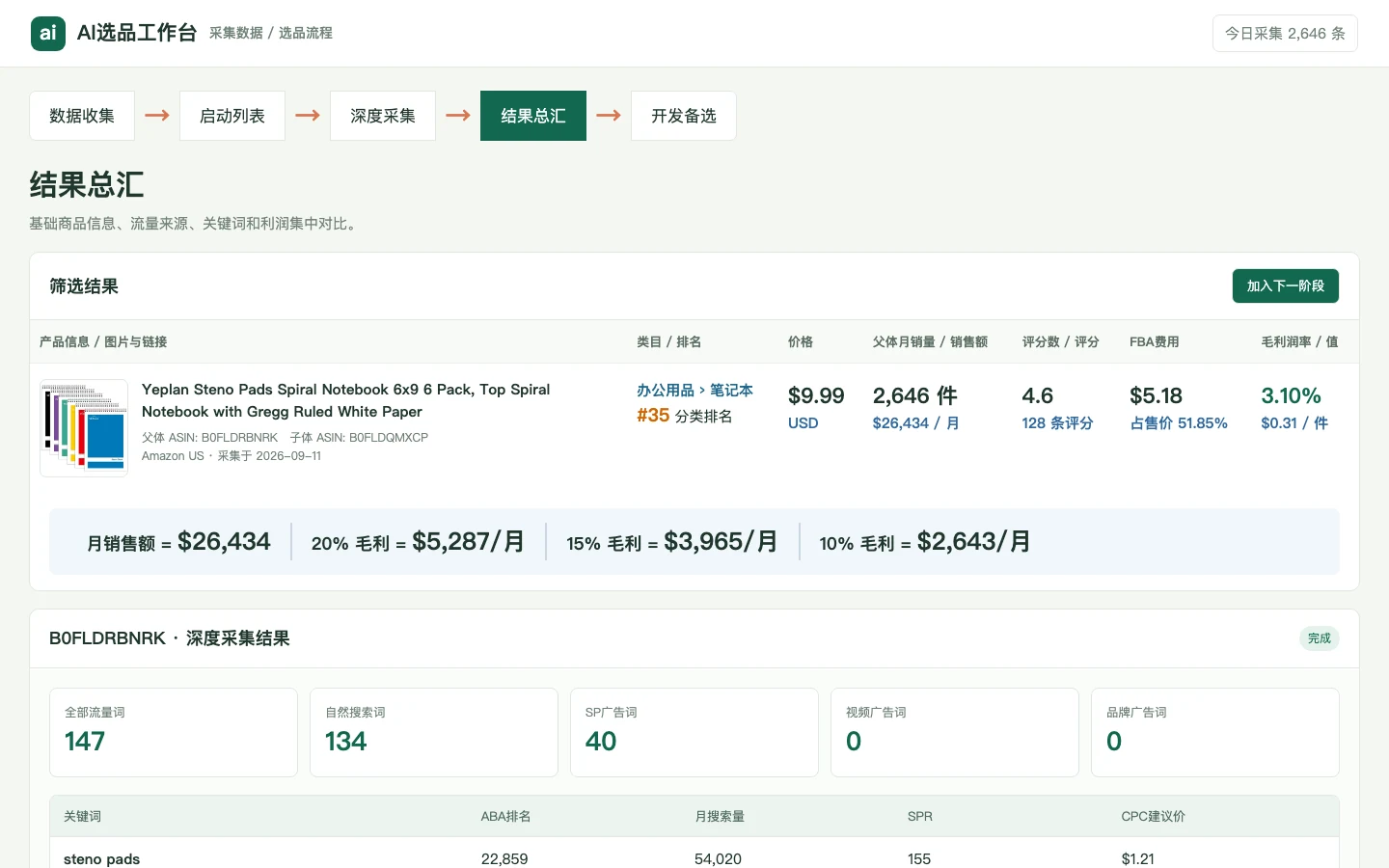Click the $5.18 FBA fee value
The image size is (1389, 868).
(1156, 395)
